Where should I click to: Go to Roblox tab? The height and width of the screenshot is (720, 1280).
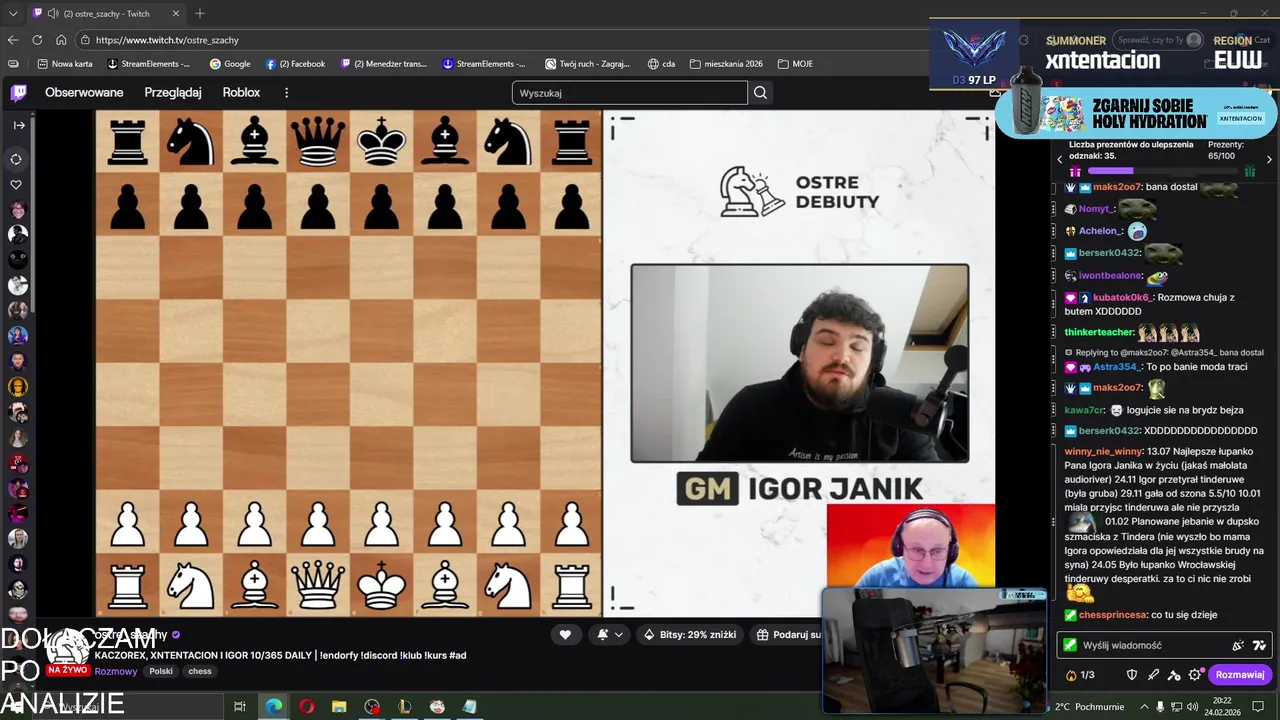coord(241,93)
